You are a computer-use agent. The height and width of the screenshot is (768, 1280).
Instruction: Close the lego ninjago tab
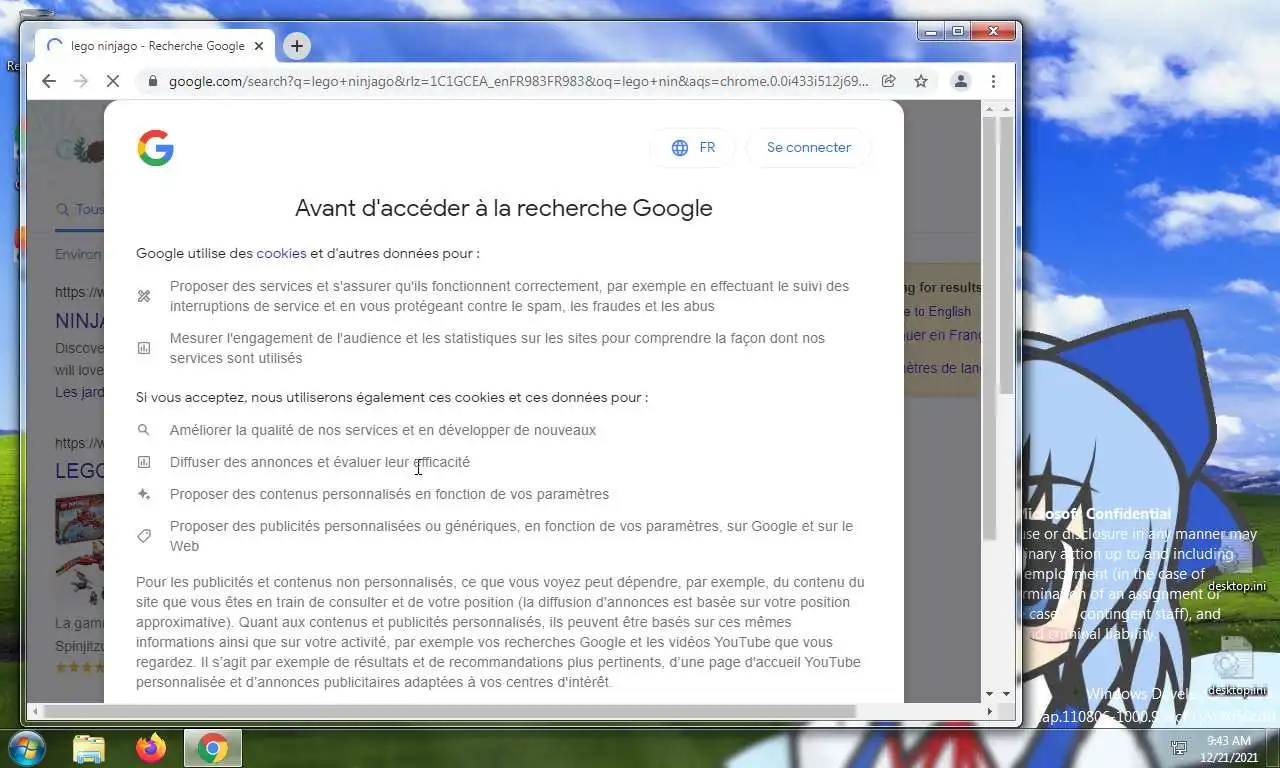[x=259, y=46]
